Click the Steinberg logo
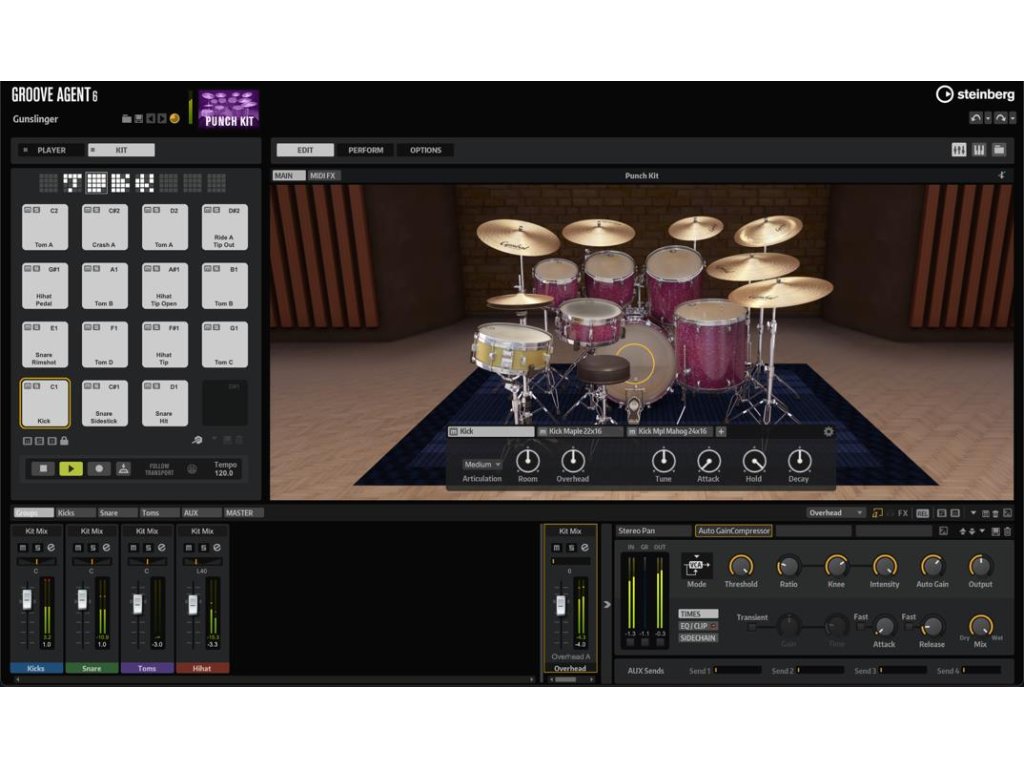The width and height of the screenshot is (1024, 768). 975,94
